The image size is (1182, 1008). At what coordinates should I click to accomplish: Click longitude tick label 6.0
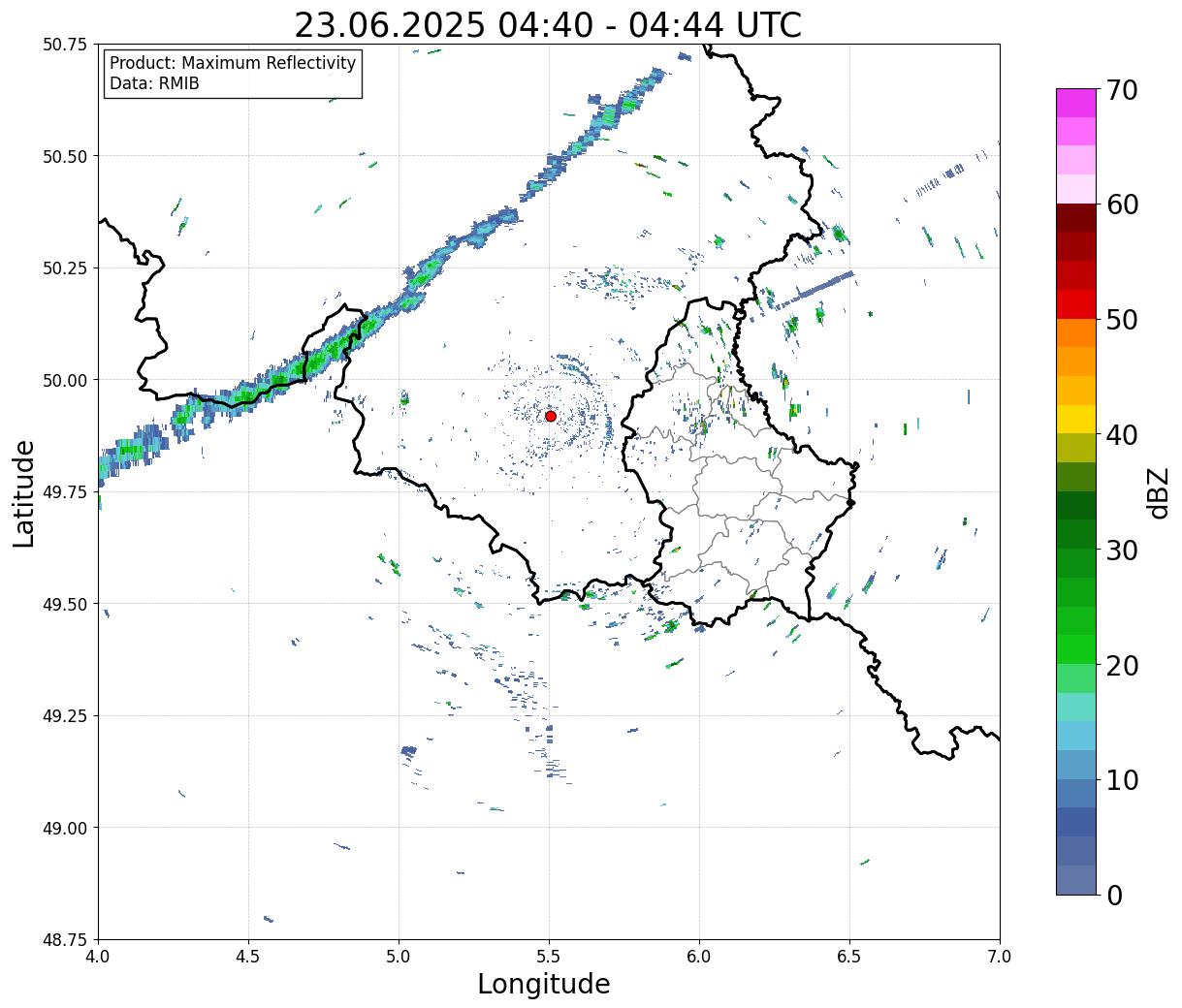(x=699, y=957)
